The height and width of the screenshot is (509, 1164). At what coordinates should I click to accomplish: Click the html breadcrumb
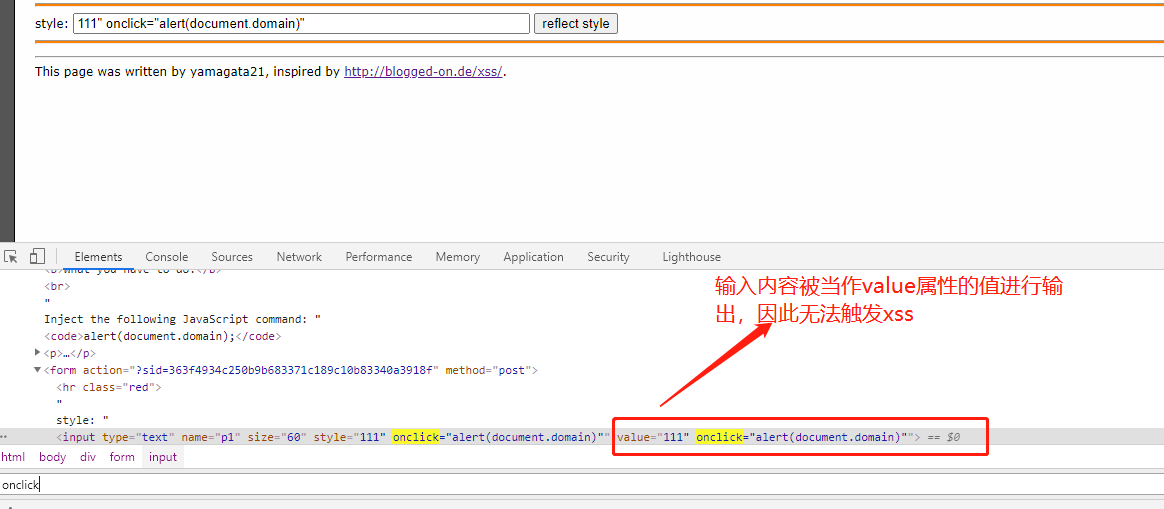[13, 457]
